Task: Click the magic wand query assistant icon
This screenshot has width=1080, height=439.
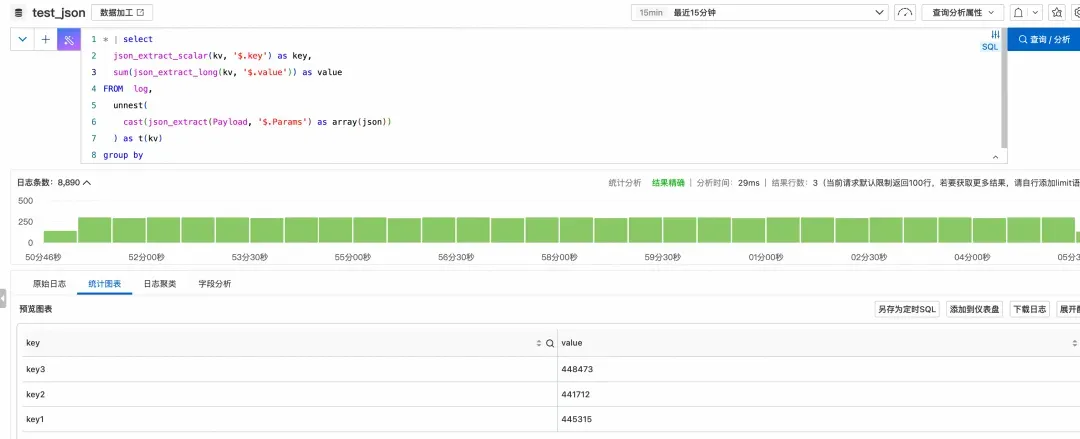Action: [x=69, y=40]
